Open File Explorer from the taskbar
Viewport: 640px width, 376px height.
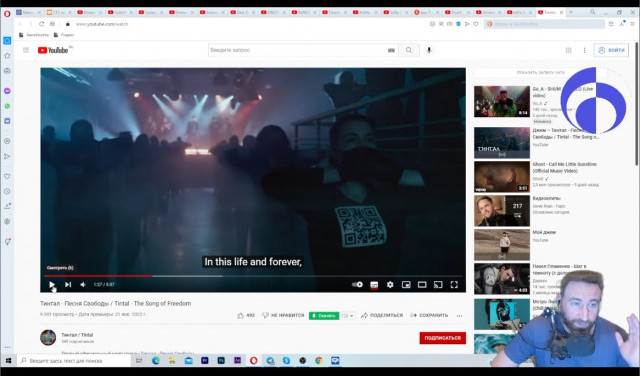point(172,360)
